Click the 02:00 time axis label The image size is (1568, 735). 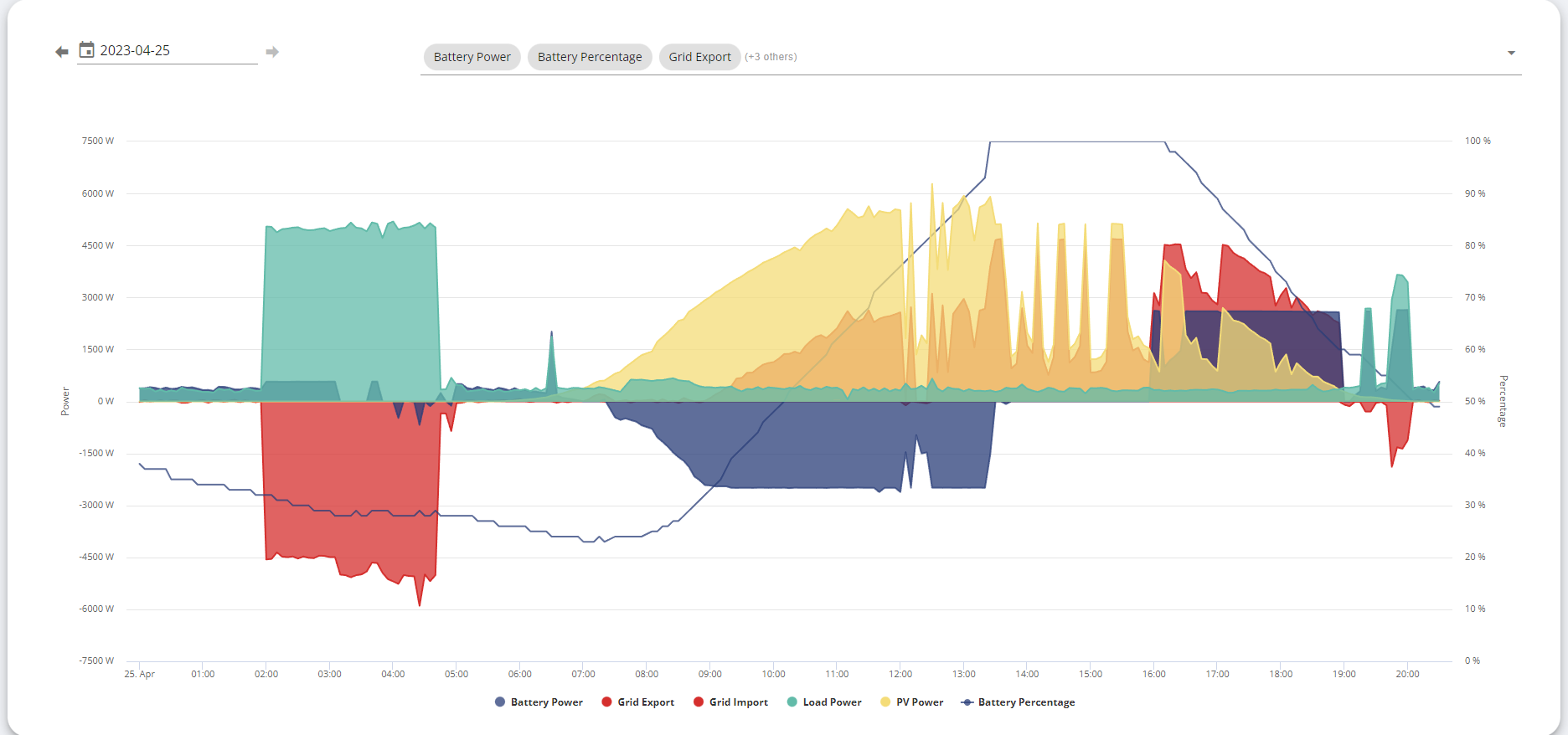(x=266, y=674)
